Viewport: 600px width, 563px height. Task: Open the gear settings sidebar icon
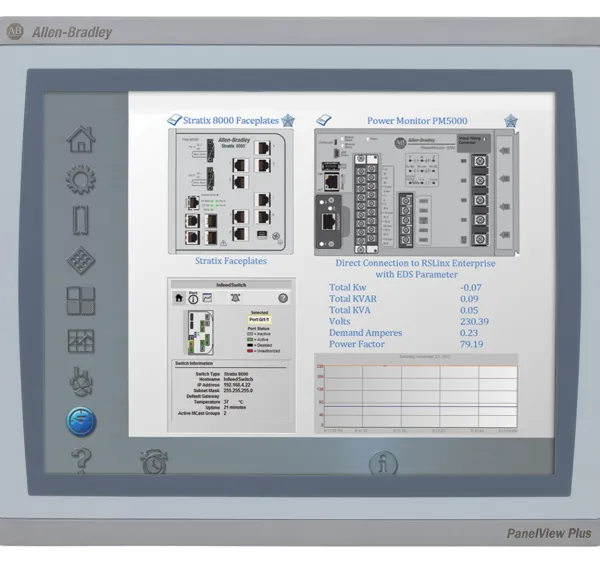pyautogui.click(x=81, y=180)
